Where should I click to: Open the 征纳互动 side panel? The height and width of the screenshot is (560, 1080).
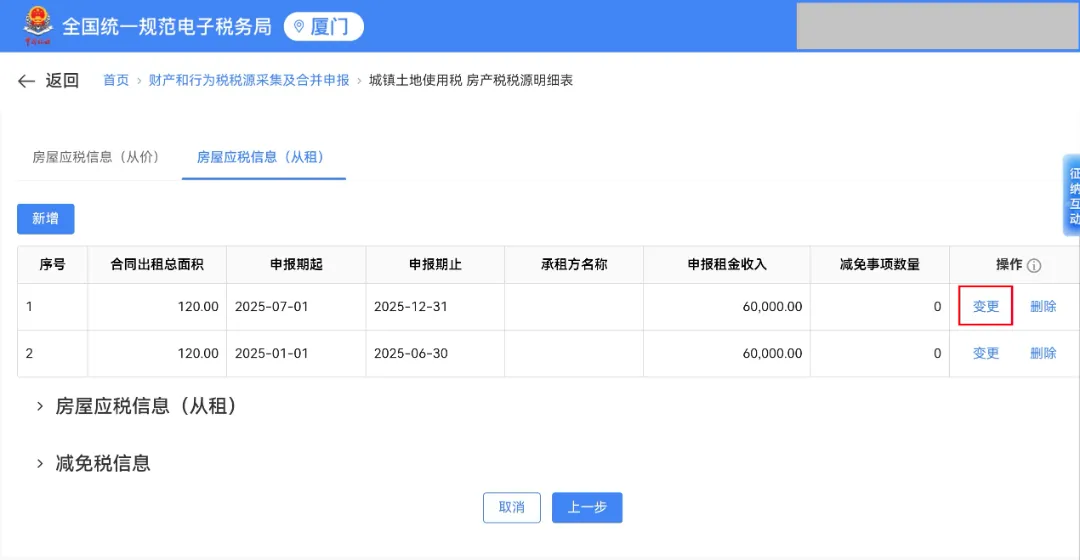coord(1072,195)
